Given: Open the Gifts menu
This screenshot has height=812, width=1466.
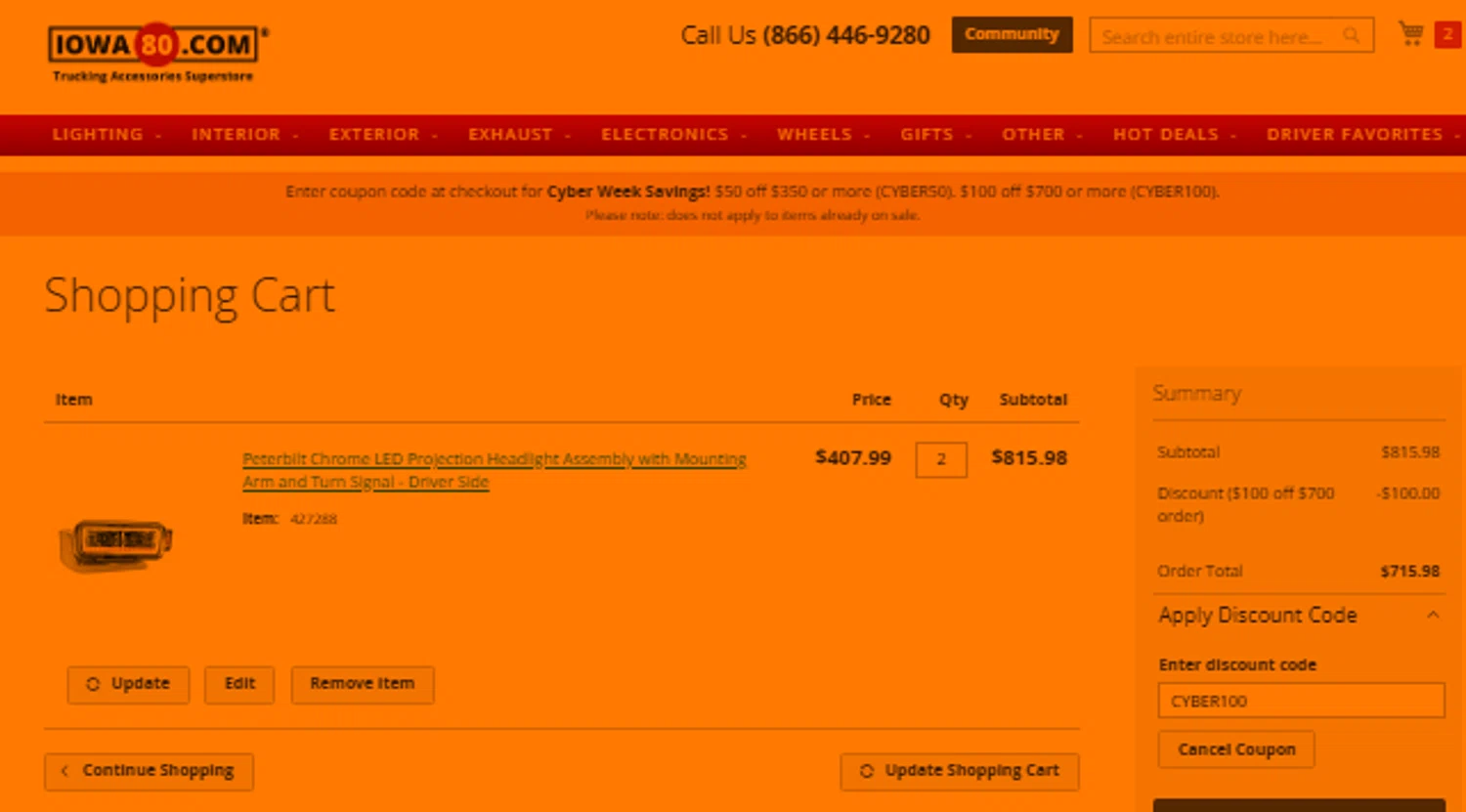Looking at the screenshot, I should 936,135.
